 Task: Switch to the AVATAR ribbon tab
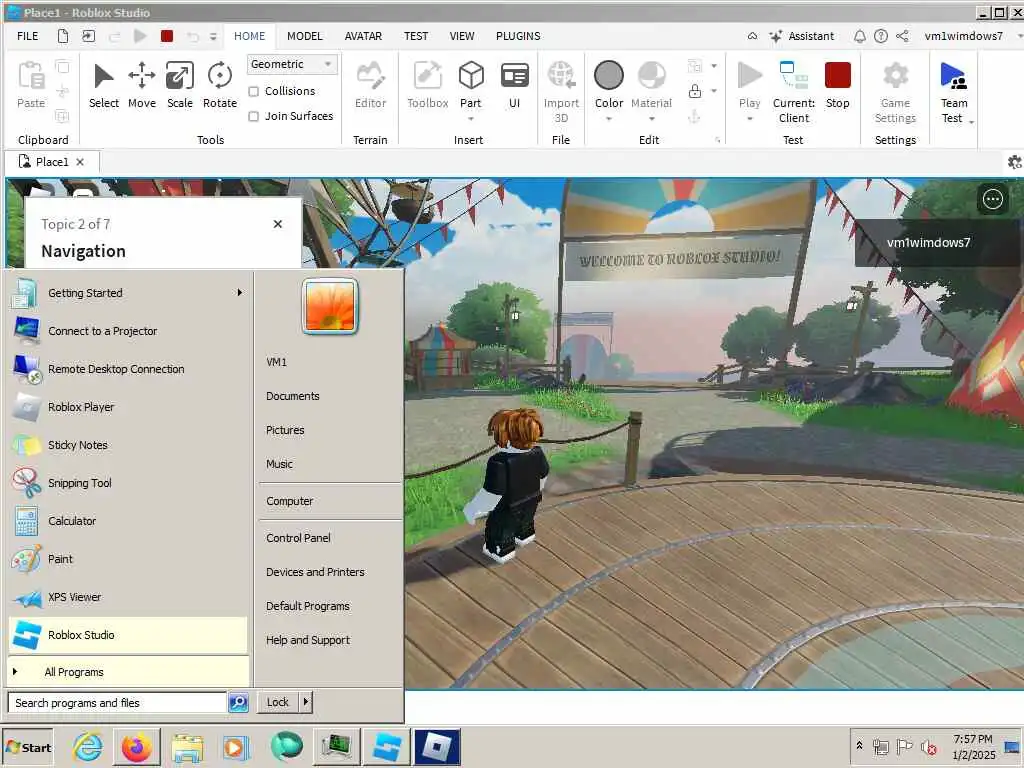pos(363,36)
